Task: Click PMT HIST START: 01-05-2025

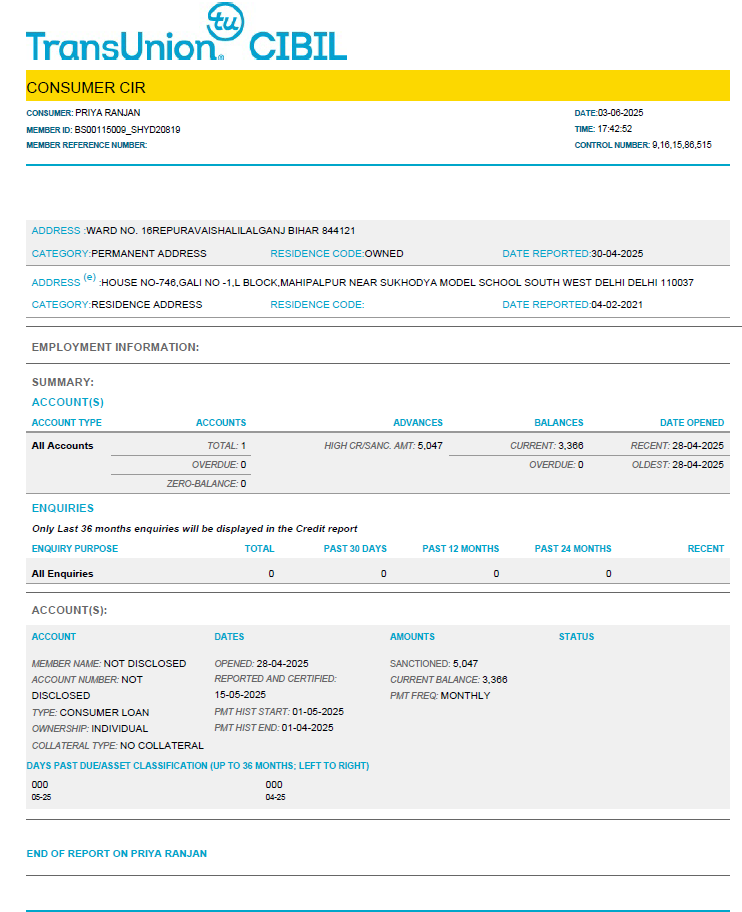Action: [279, 712]
